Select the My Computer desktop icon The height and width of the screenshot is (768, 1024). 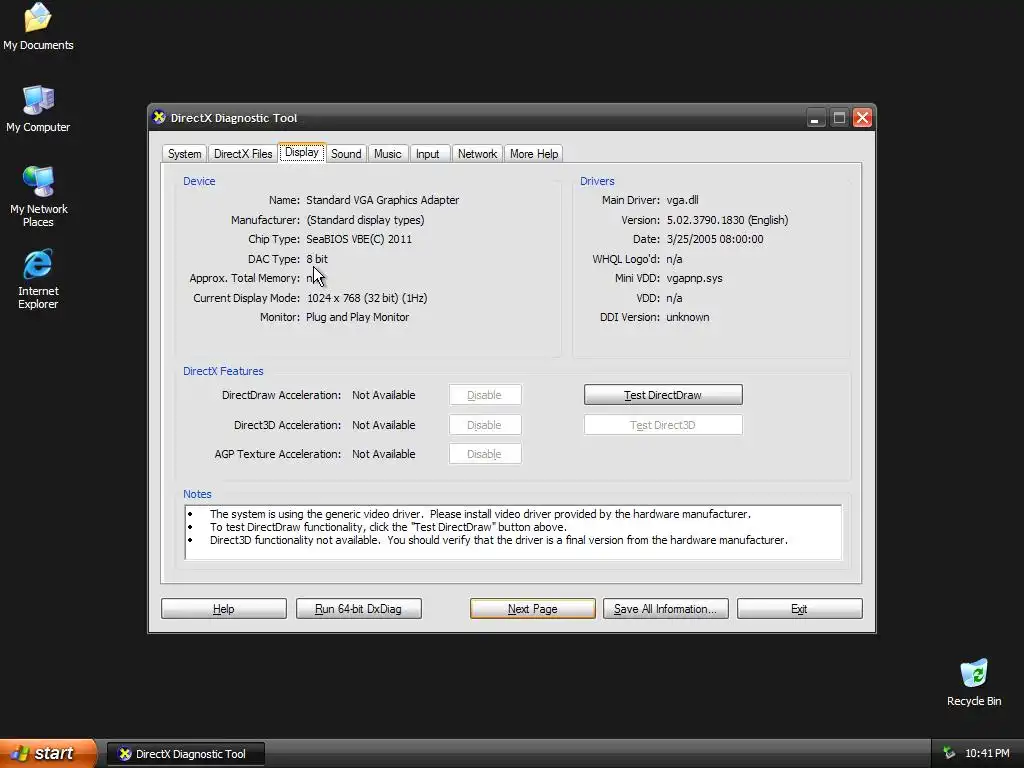pos(38,108)
